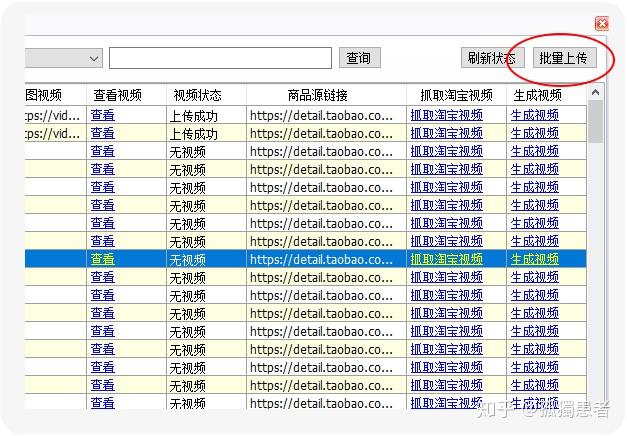Start batch upload with 批量上传 button
The width and height of the screenshot is (627, 436).
(x=564, y=58)
